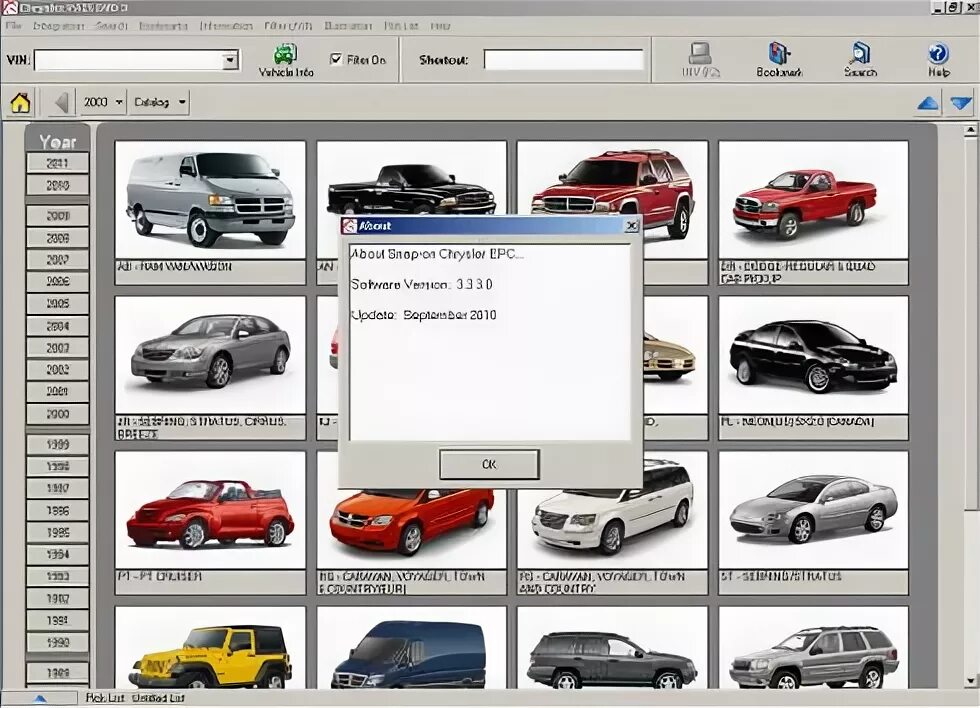Select year 2002 in the Year list
980x708 pixels.
(58, 370)
